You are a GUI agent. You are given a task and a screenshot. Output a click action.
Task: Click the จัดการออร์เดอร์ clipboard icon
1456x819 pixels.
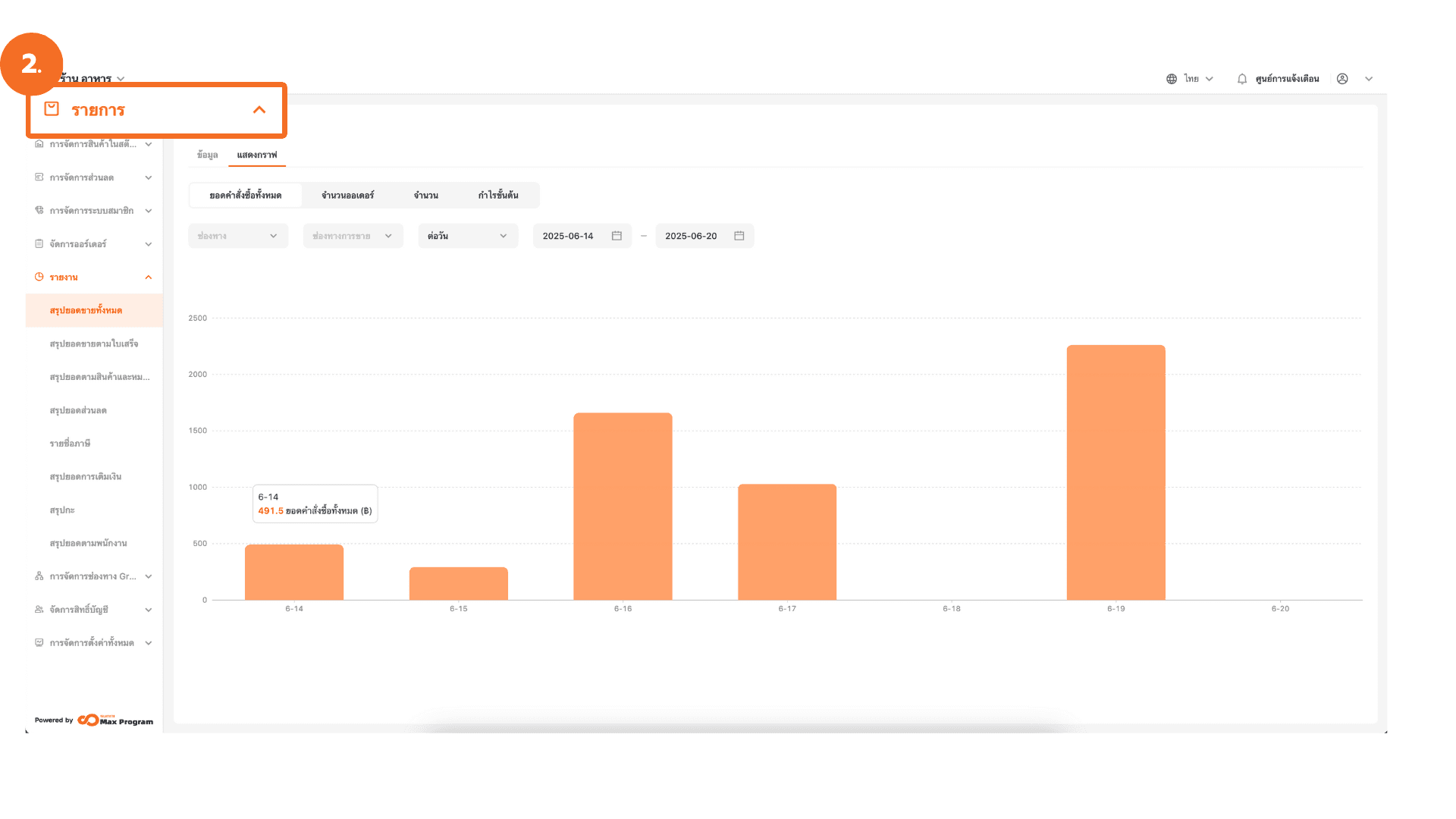39,244
